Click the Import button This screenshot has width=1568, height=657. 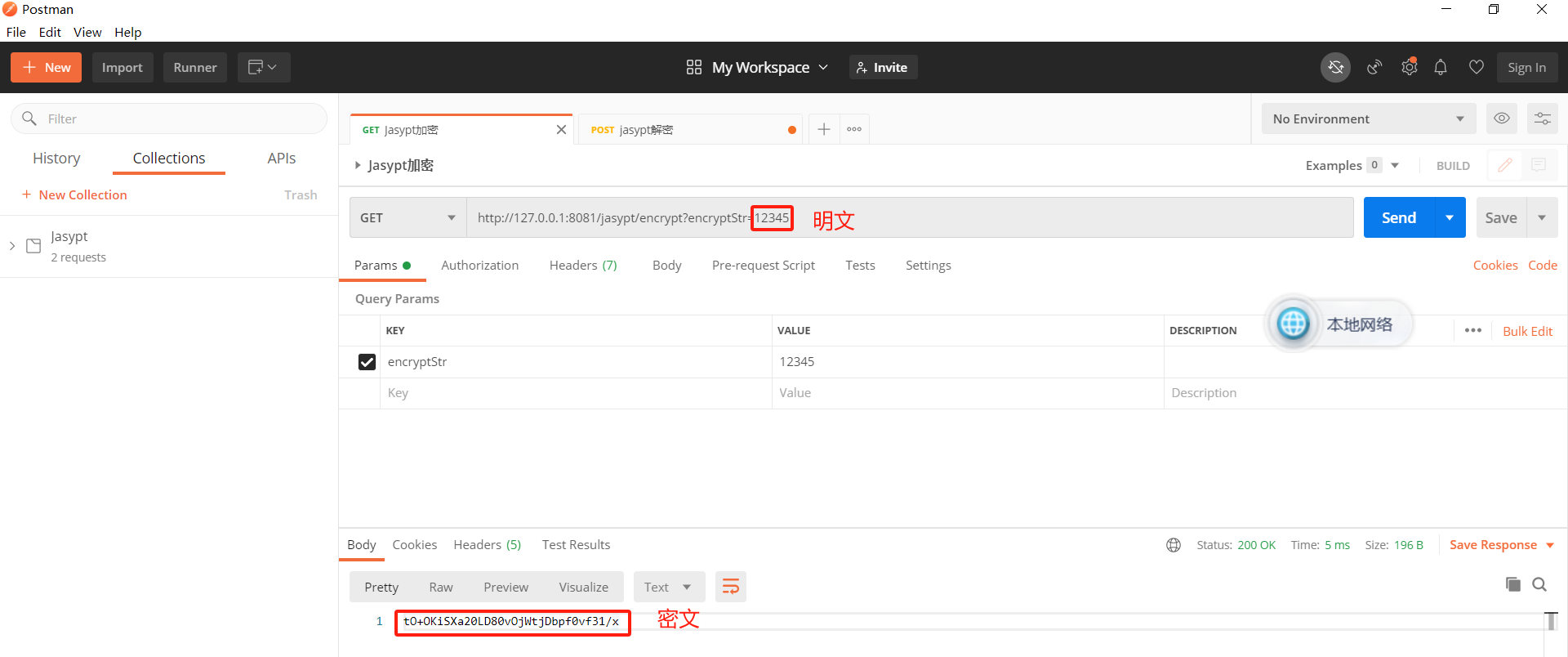[122, 67]
